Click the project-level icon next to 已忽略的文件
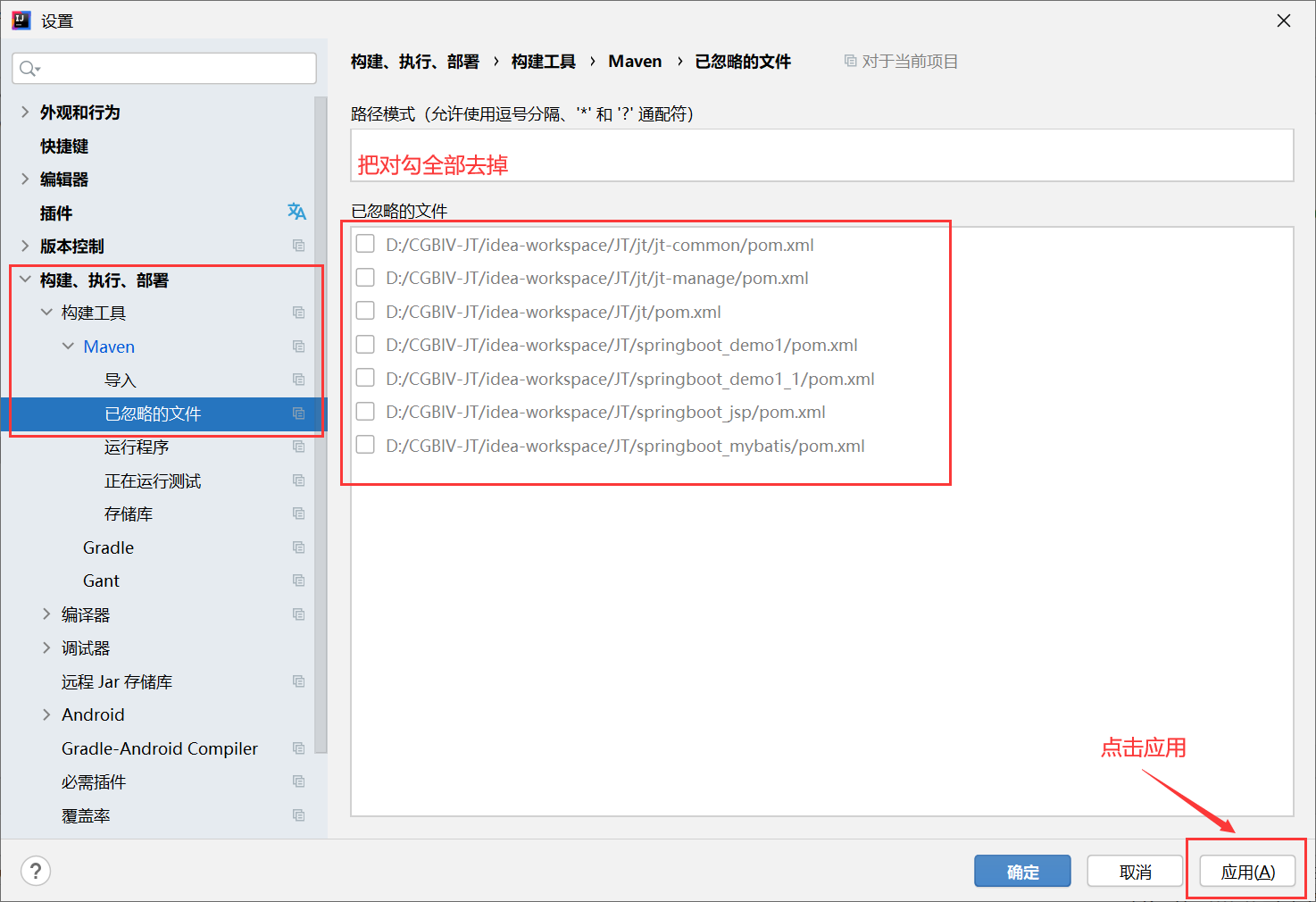The width and height of the screenshot is (1316, 902). (299, 413)
